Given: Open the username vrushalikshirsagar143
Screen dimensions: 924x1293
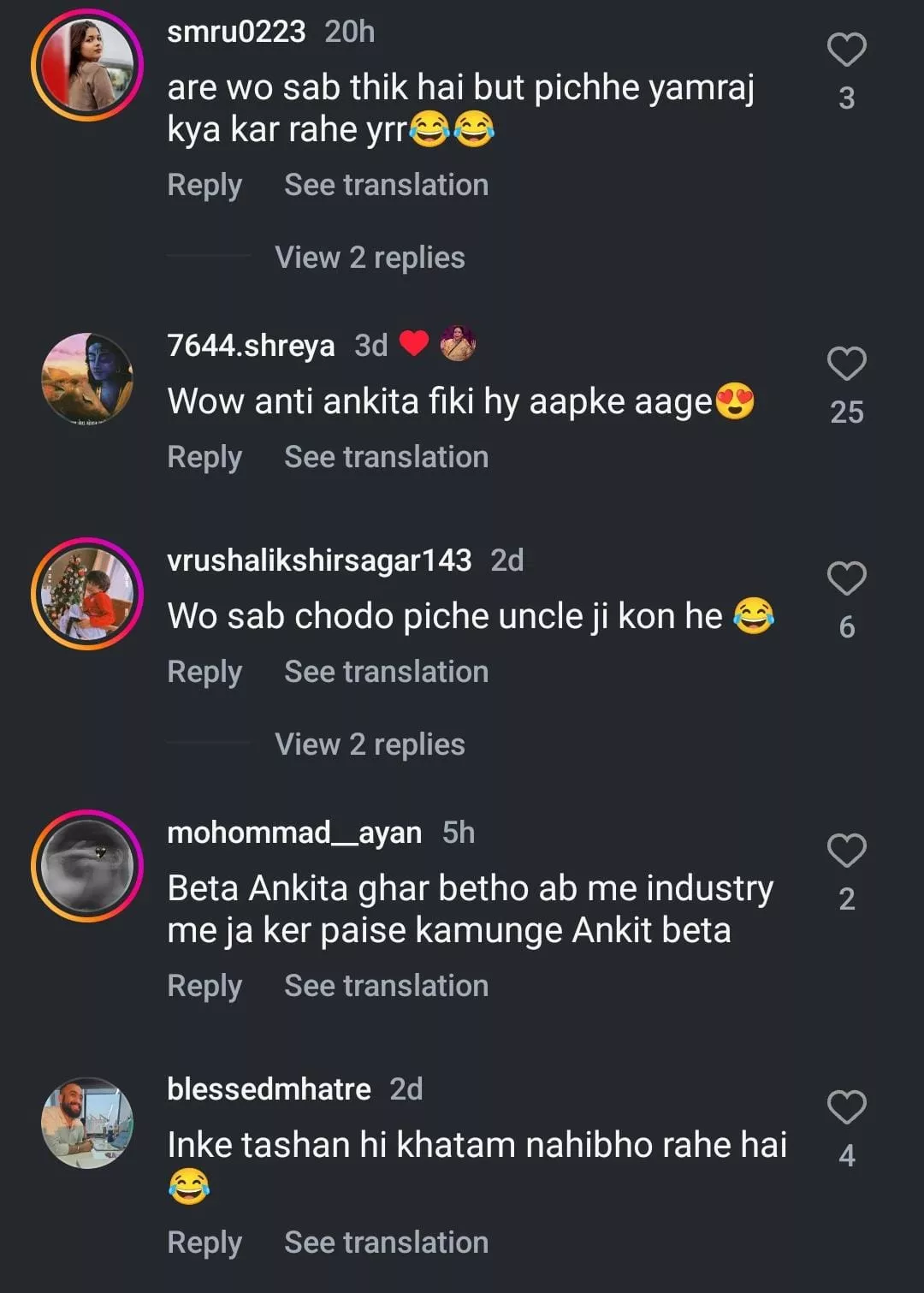Looking at the screenshot, I should click(x=319, y=560).
